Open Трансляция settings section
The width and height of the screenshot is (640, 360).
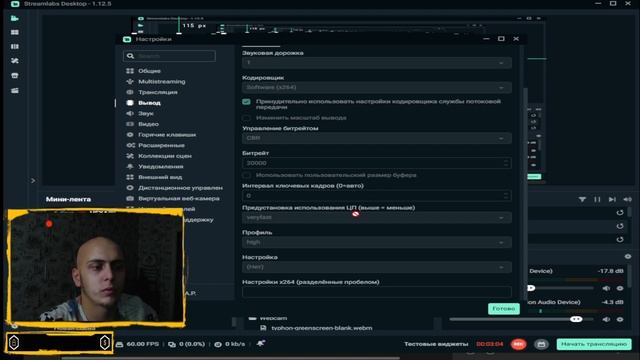click(158, 92)
